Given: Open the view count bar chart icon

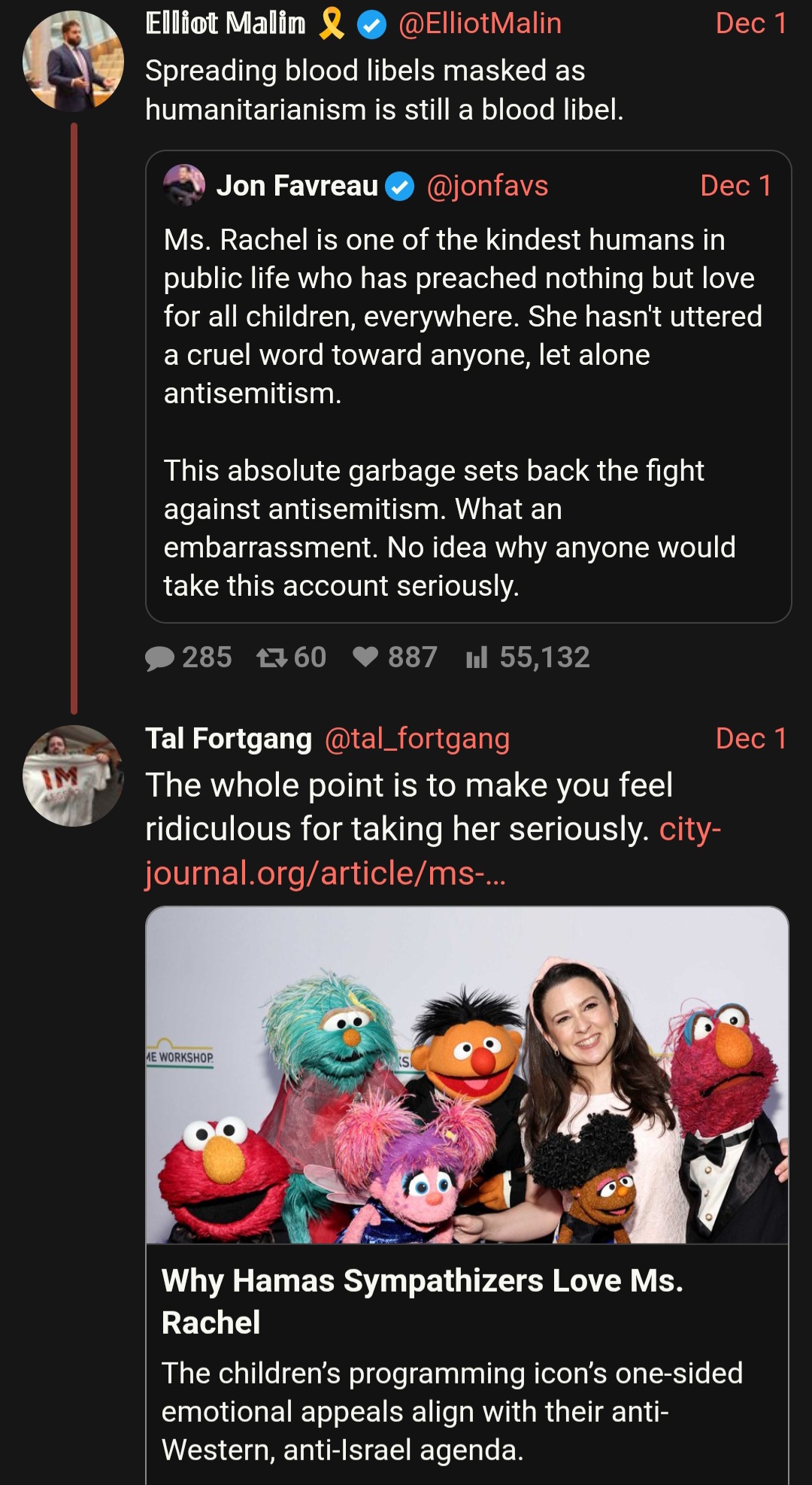Looking at the screenshot, I should 477,657.
